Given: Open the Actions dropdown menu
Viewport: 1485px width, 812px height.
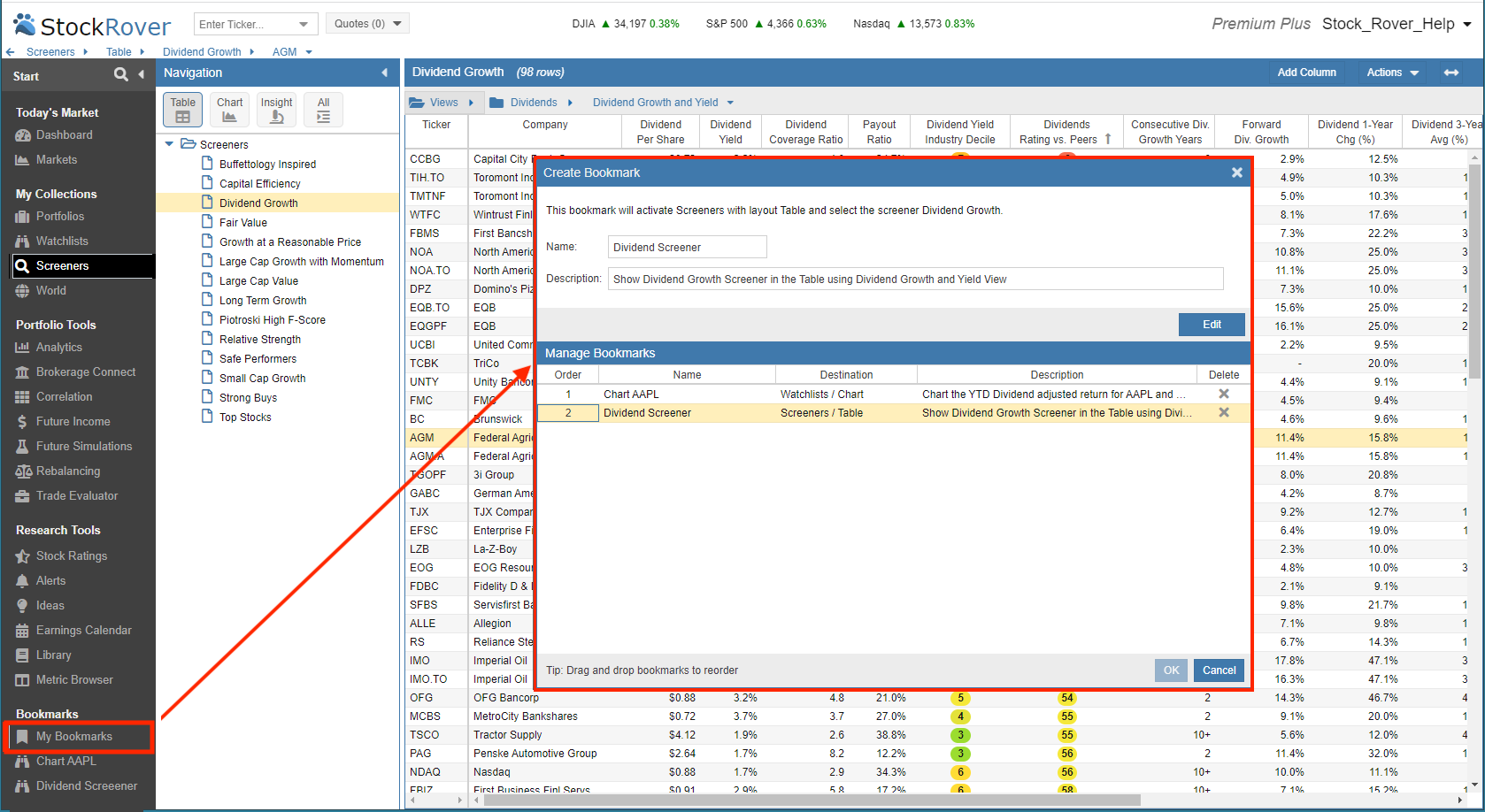Looking at the screenshot, I should [x=1393, y=73].
